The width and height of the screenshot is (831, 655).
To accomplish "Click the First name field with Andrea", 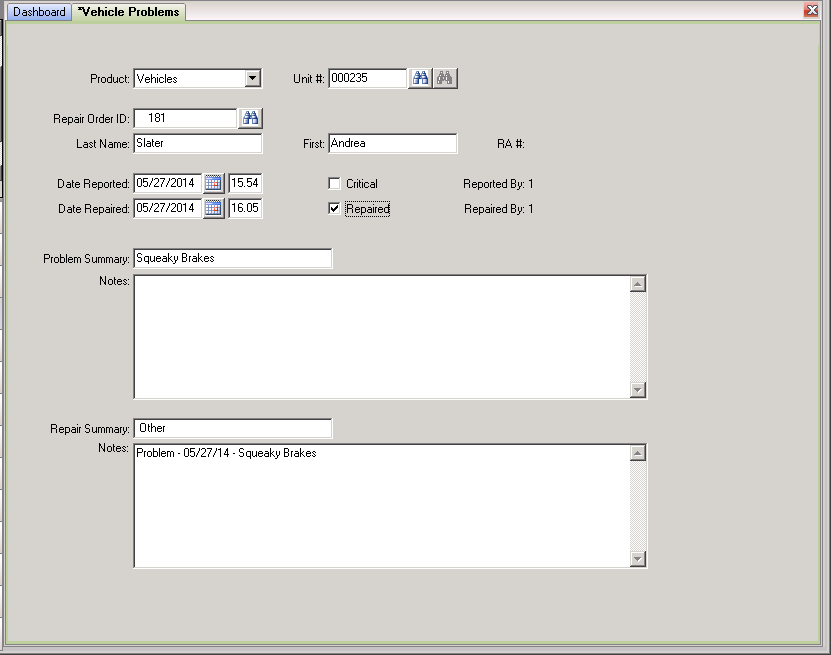I will (x=393, y=143).
